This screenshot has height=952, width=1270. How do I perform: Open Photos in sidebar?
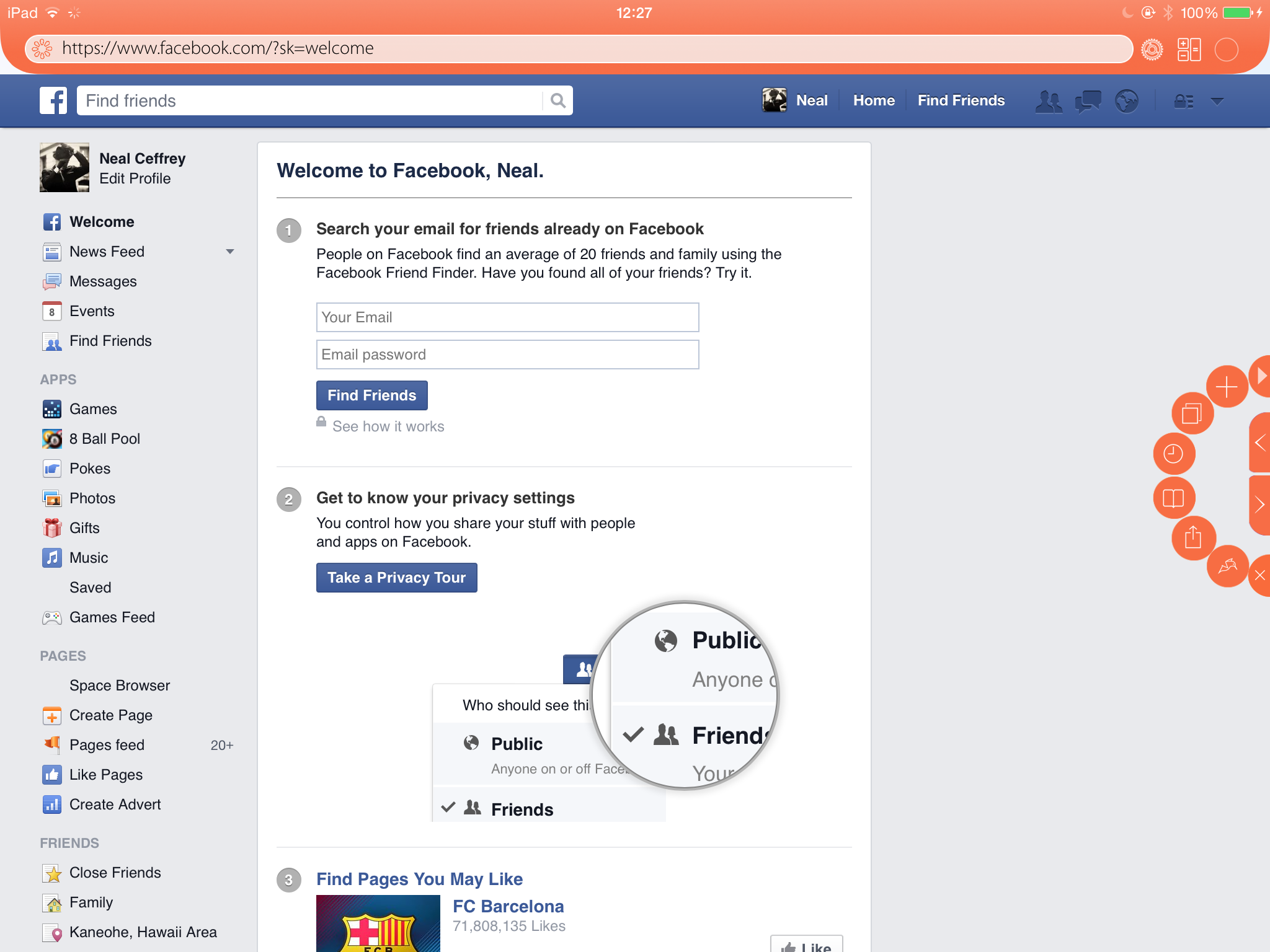92,498
